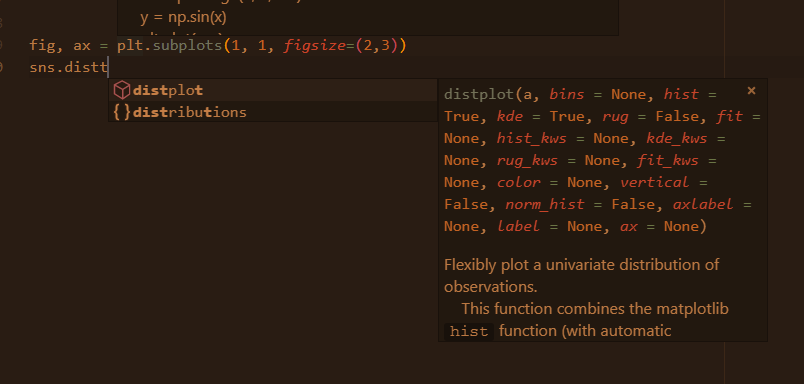Image resolution: width=804 pixels, height=384 pixels.
Task: Click 'axlabel' parameter in signature
Action: pyautogui.click(x=703, y=205)
